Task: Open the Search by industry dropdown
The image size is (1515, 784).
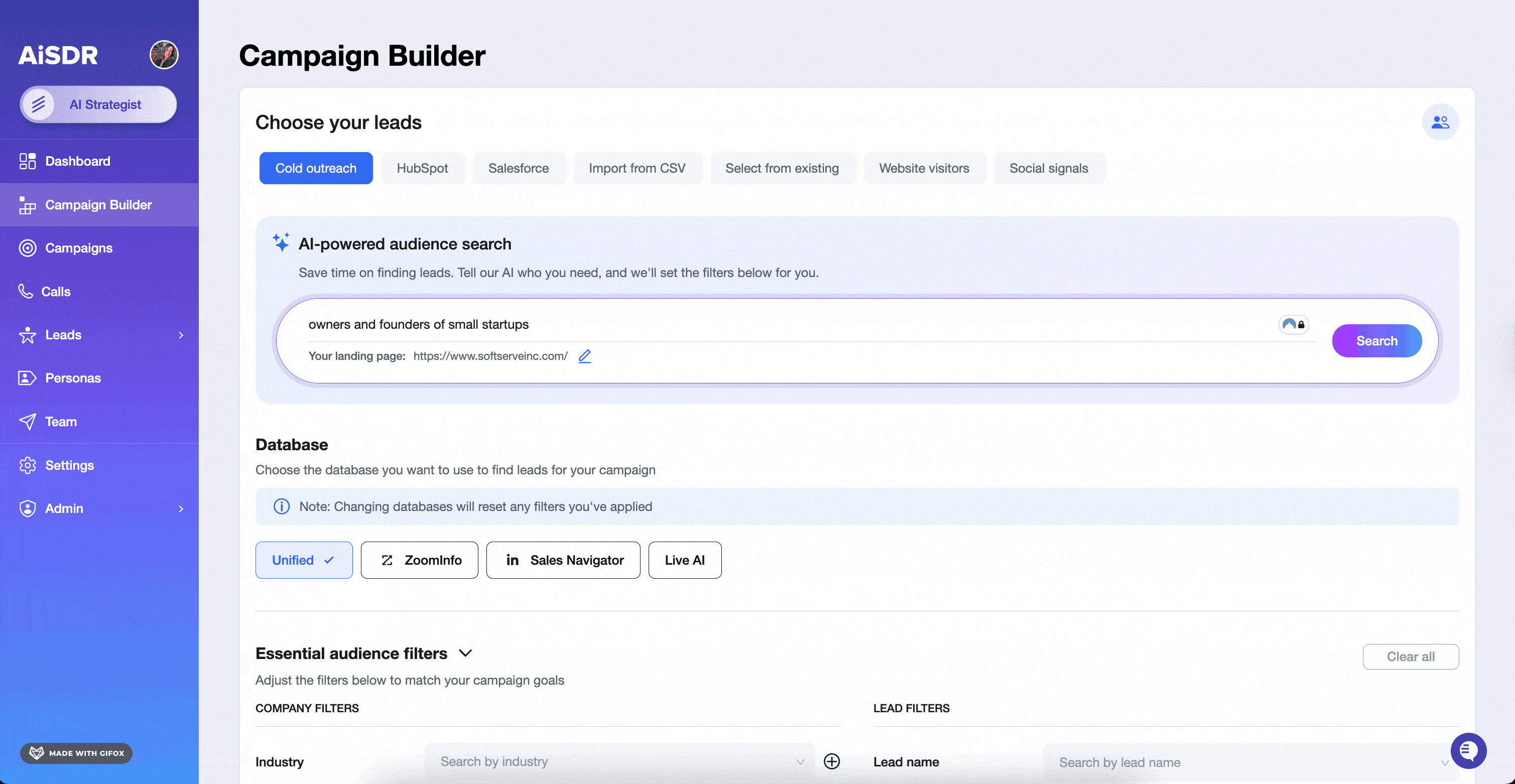Action: coord(619,761)
